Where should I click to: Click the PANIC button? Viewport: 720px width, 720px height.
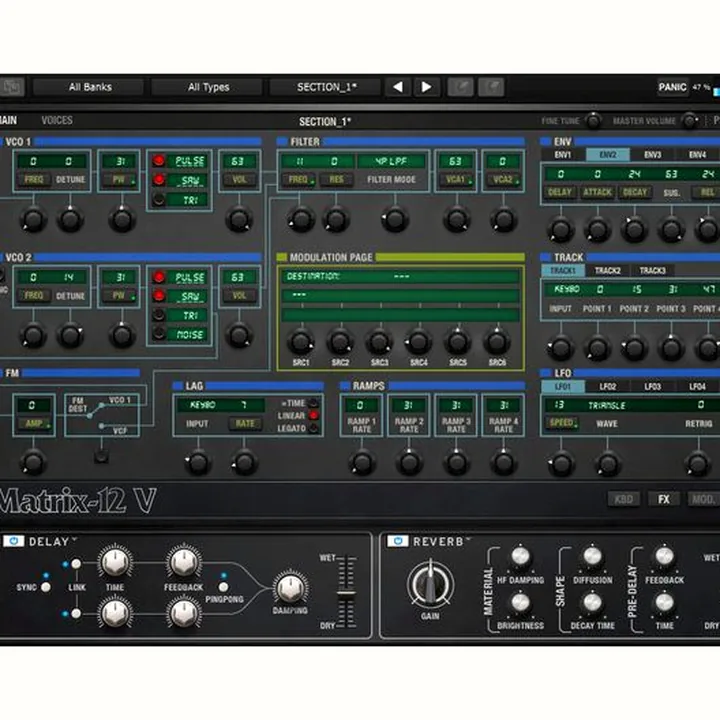(x=672, y=87)
